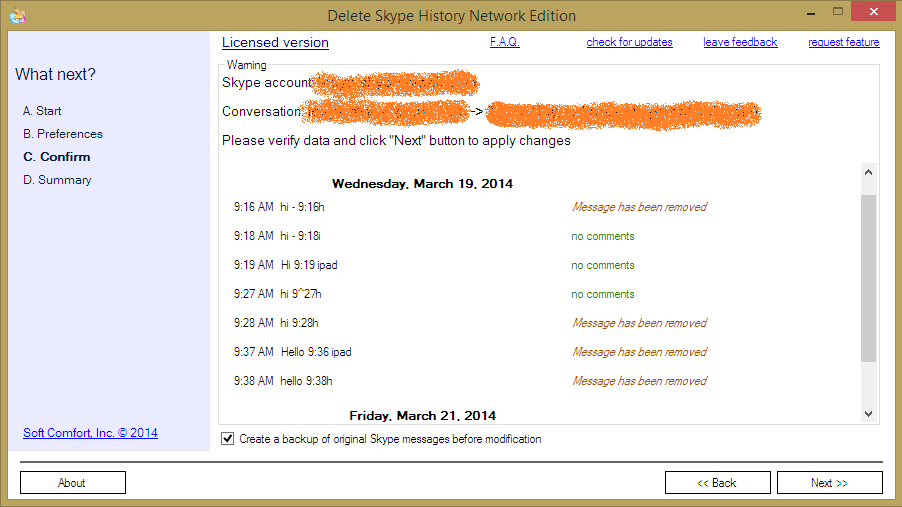Click the << Back button

(717, 483)
